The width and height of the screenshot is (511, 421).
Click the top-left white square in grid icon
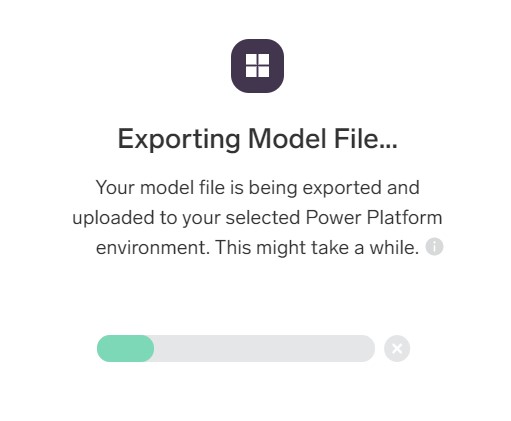click(251, 59)
